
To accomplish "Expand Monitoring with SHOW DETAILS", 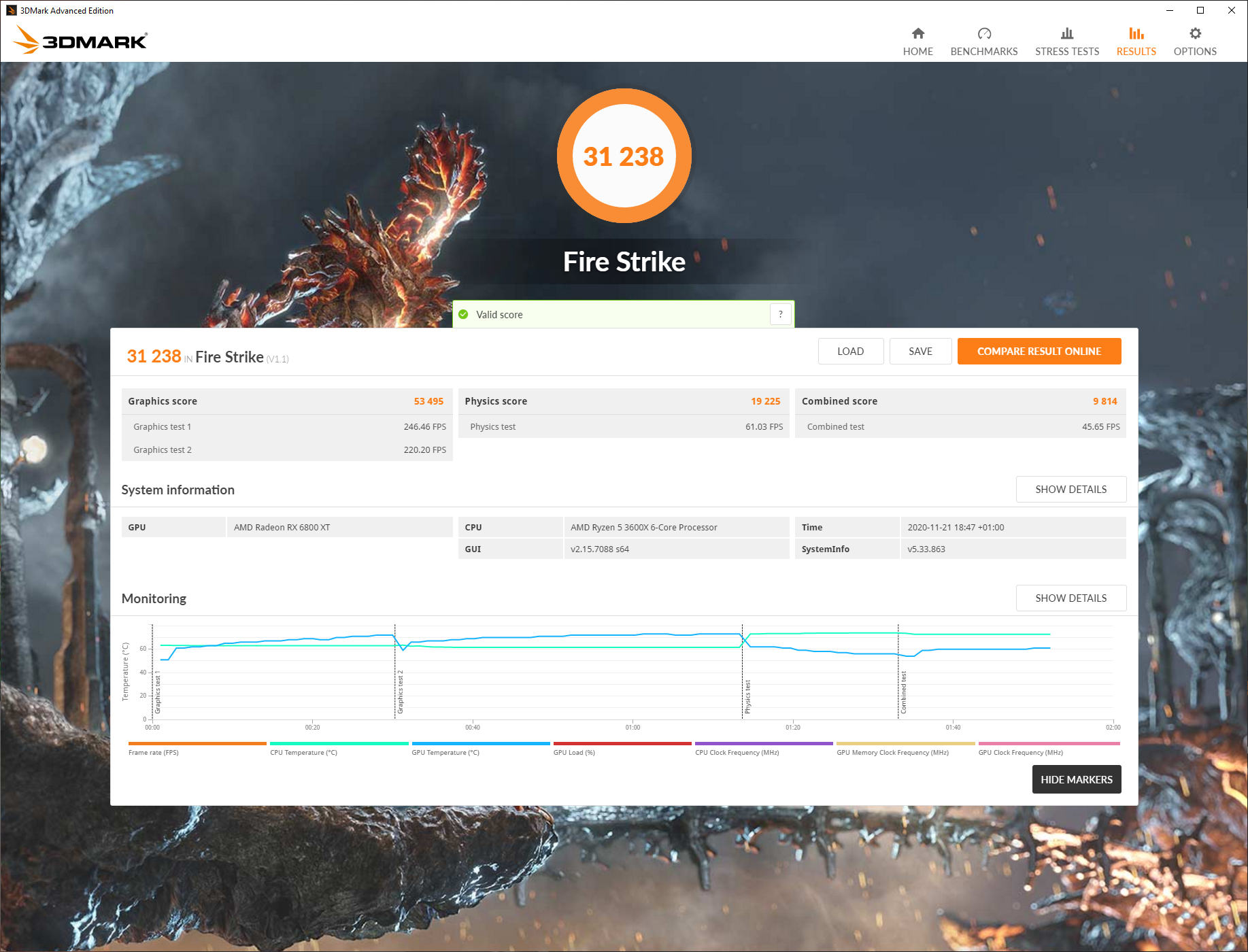I will pos(1071,598).
